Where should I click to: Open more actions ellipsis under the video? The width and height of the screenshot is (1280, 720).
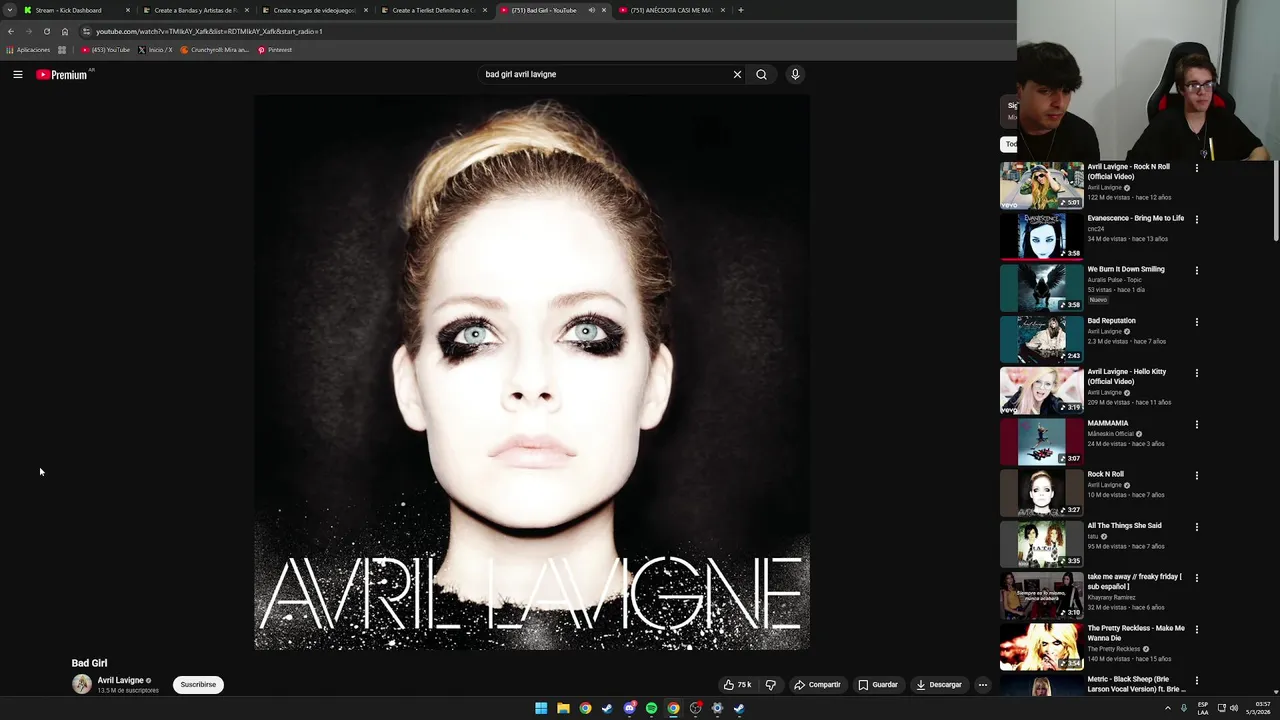tap(983, 685)
